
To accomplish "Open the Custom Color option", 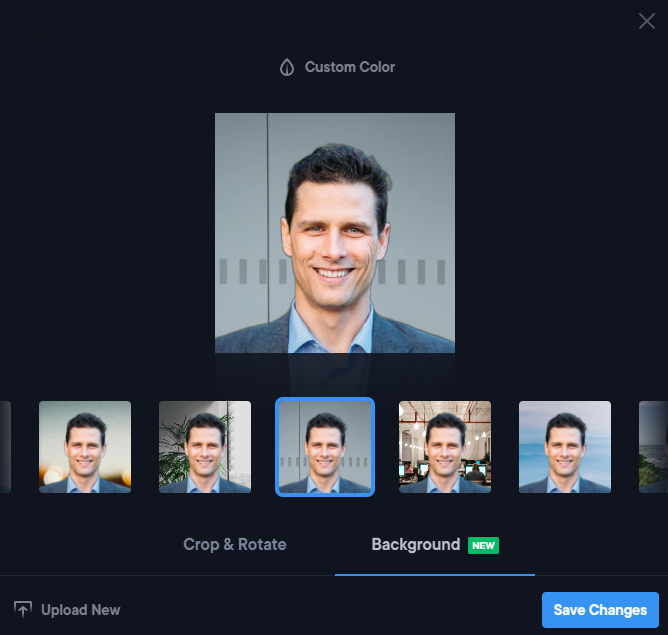I will click(x=337, y=67).
